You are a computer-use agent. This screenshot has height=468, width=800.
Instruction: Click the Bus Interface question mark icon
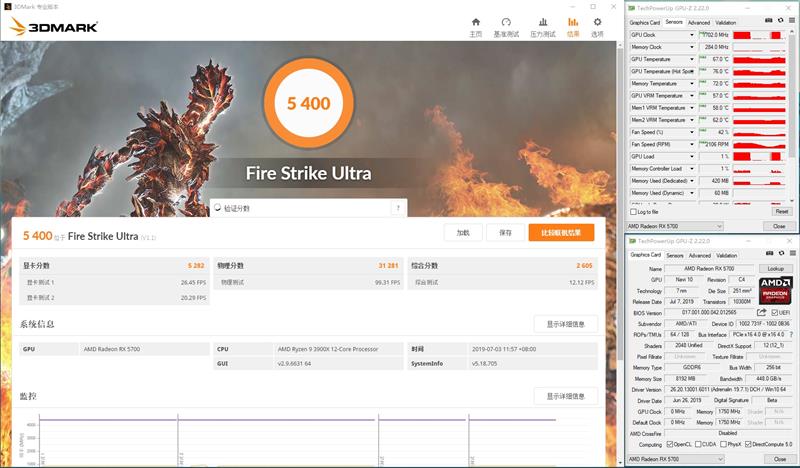[789, 335]
